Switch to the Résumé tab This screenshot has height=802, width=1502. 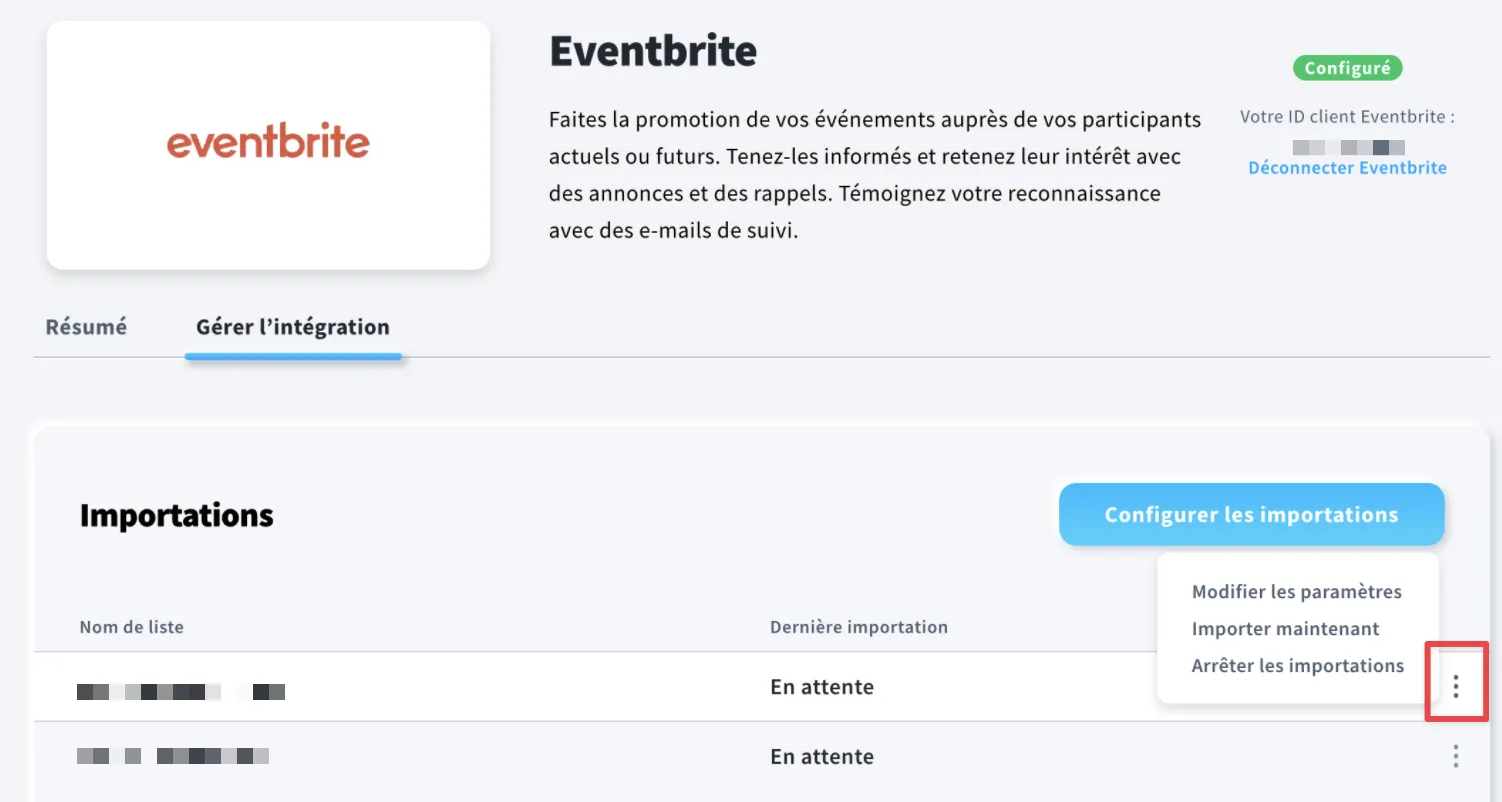click(86, 327)
